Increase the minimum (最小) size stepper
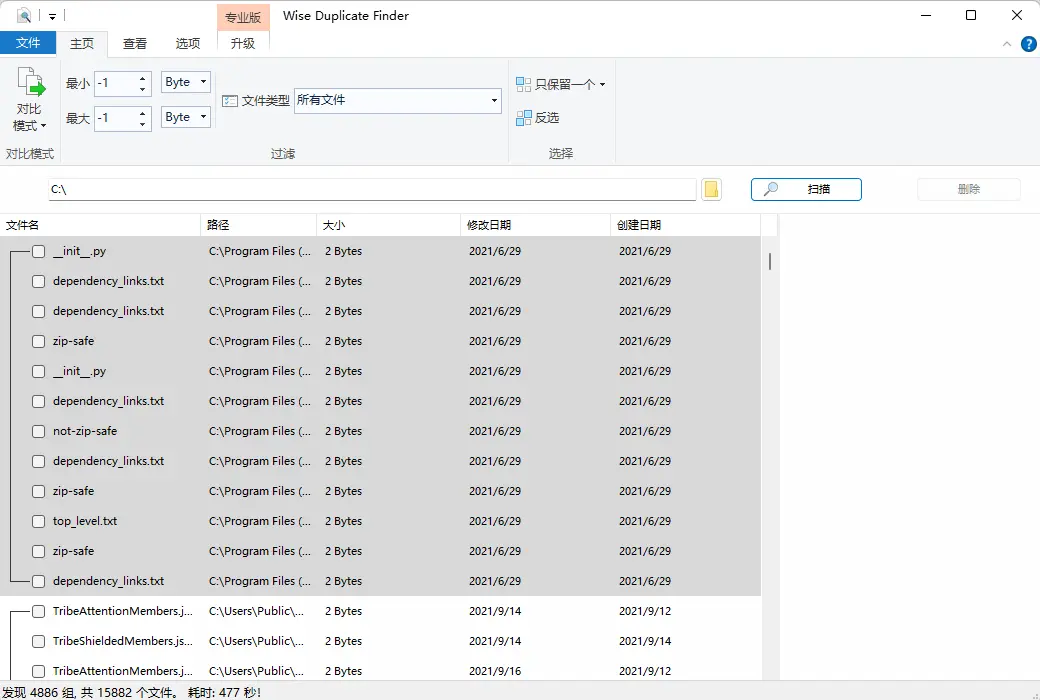 point(142,78)
